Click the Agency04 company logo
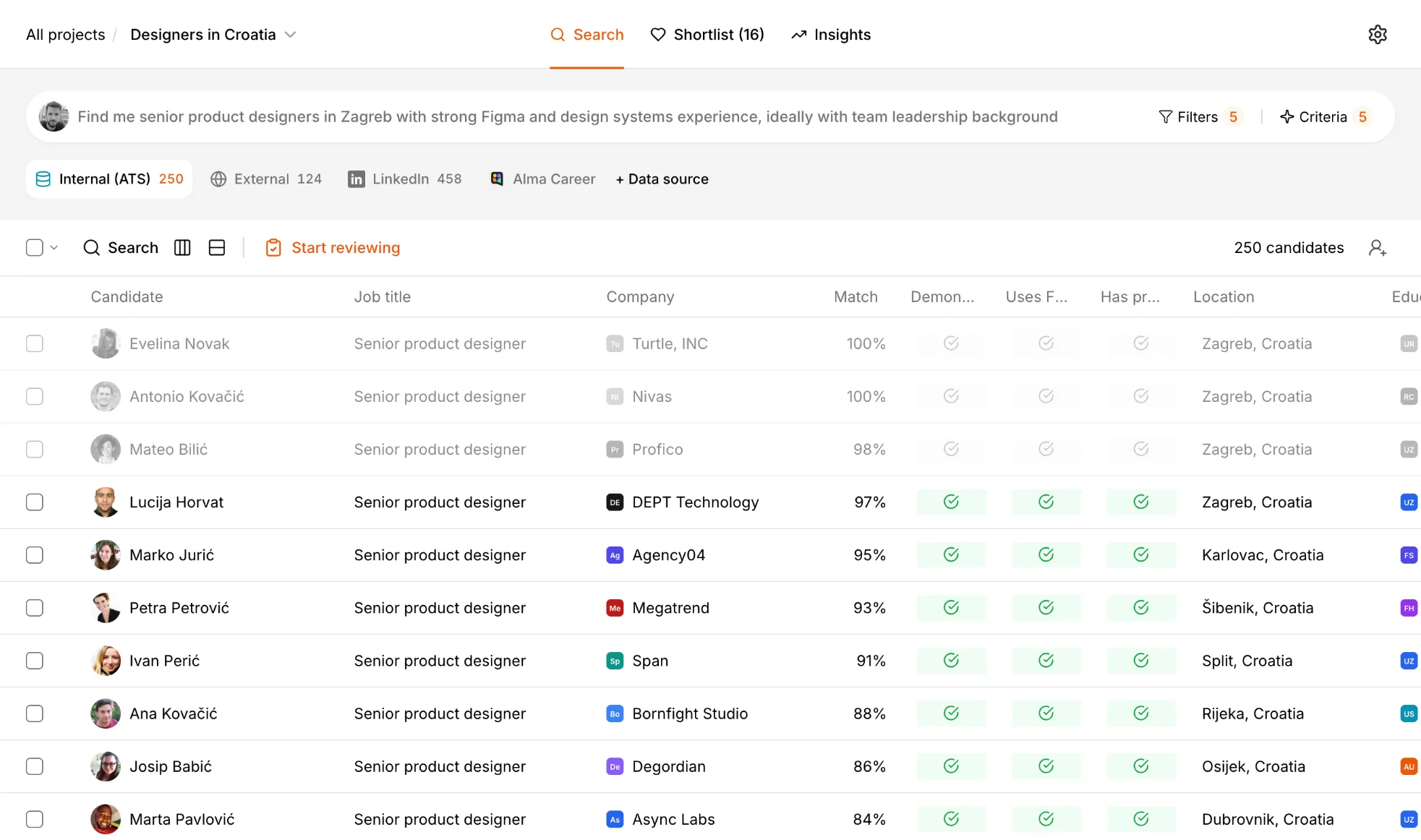Image resolution: width=1421 pixels, height=840 pixels. click(615, 555)
